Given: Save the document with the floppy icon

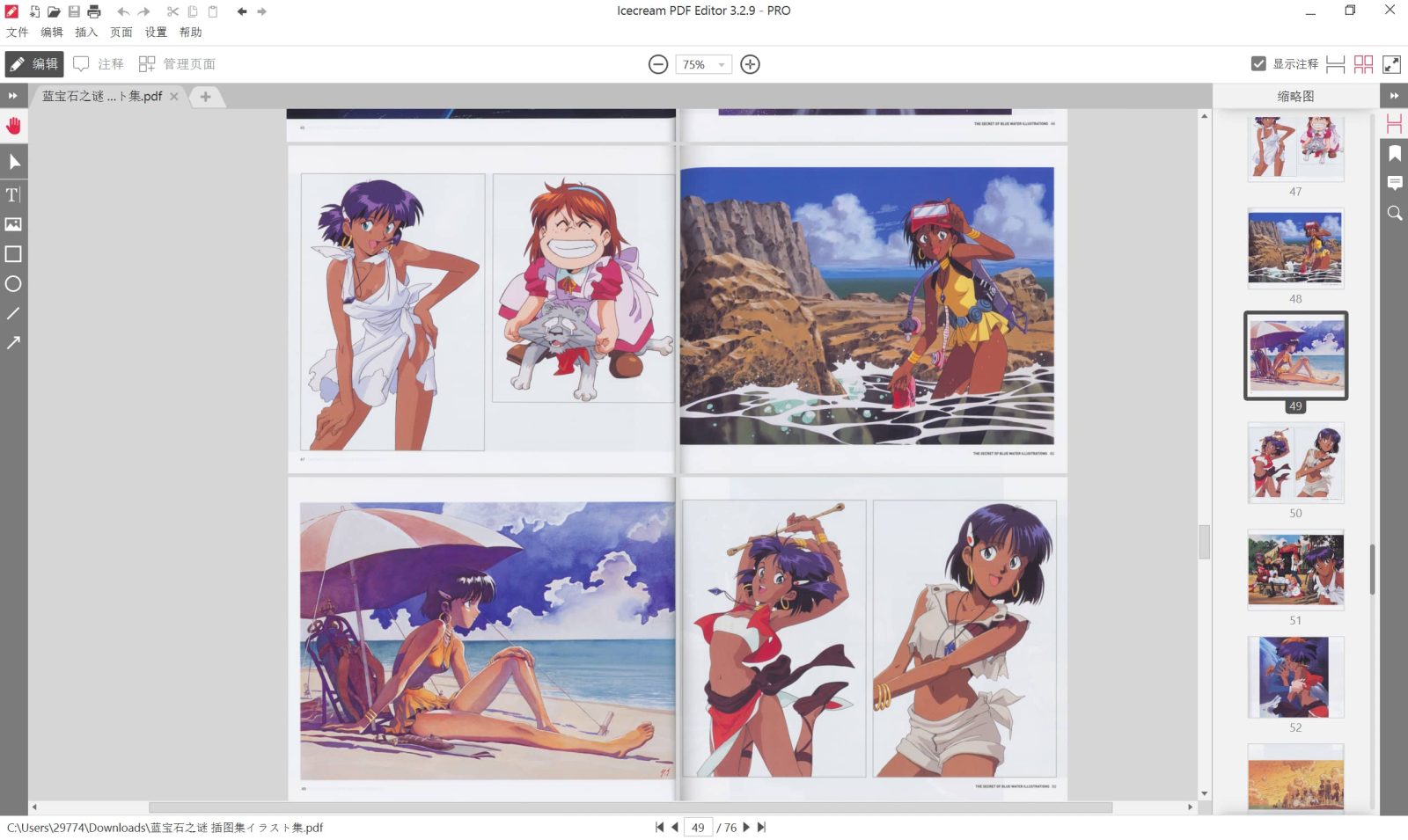Looking at the screenshot, I should (74, 11).
